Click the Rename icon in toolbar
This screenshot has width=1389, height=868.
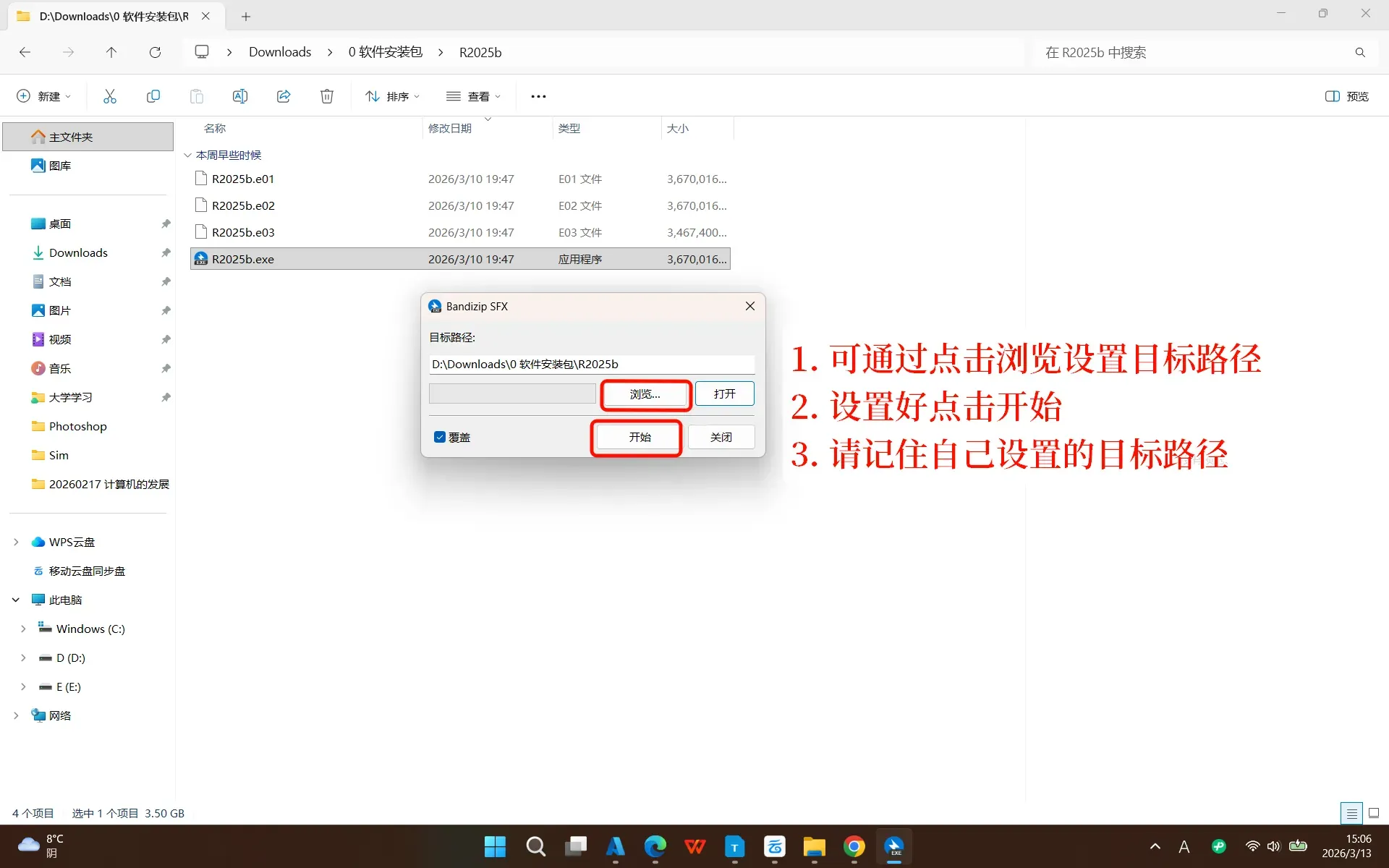click(x=240, y=96)
